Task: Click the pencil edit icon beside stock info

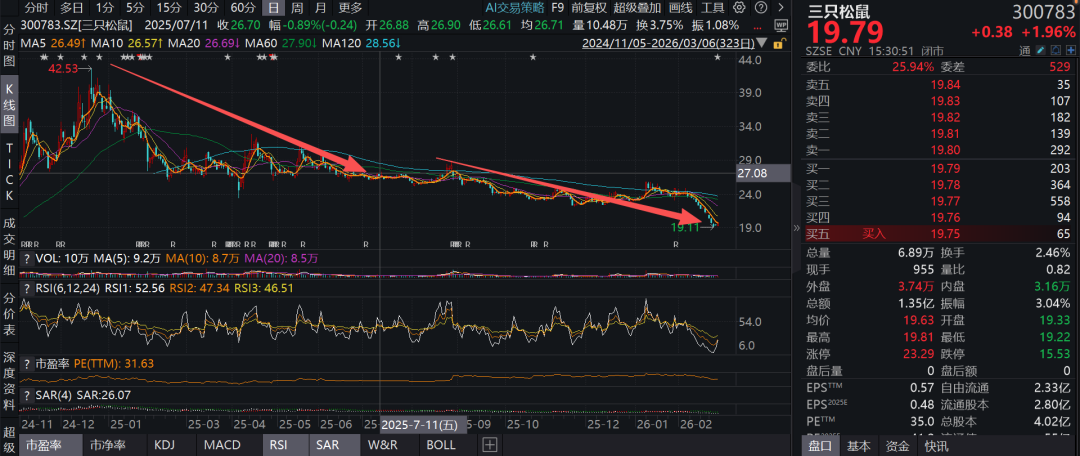Action: (1043, 52)
